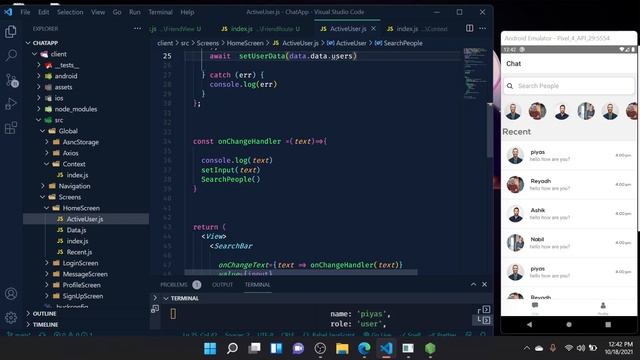The height and width of the screenshot is (360, 640).
Task: Tap the profile tab icon in emulator bottom bar
Action: click(x=603, y=306)
